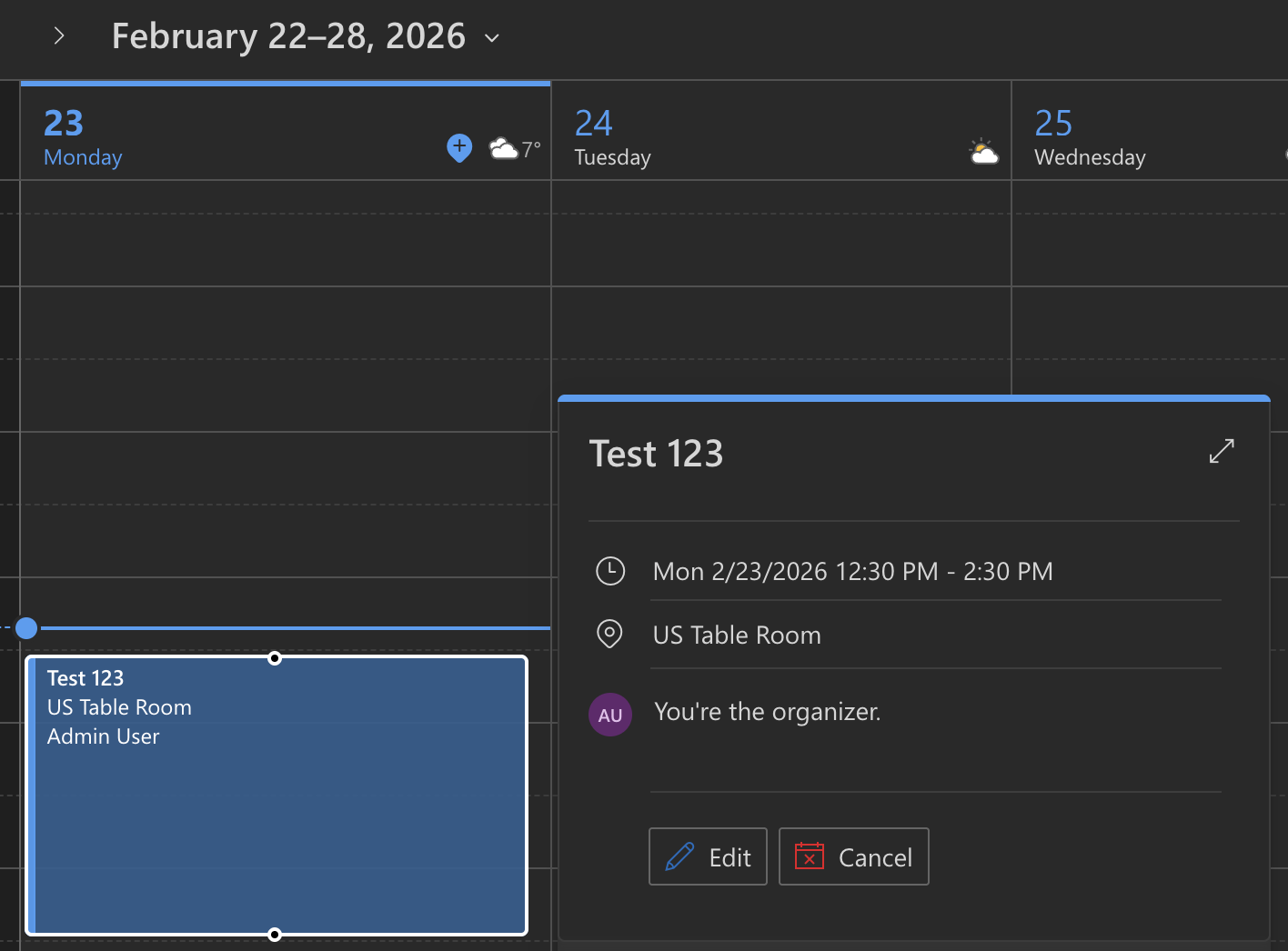Go to next week with the chevron arrow
The image size is (1288, 951).
pyautogui.click(x=59, y=36)
